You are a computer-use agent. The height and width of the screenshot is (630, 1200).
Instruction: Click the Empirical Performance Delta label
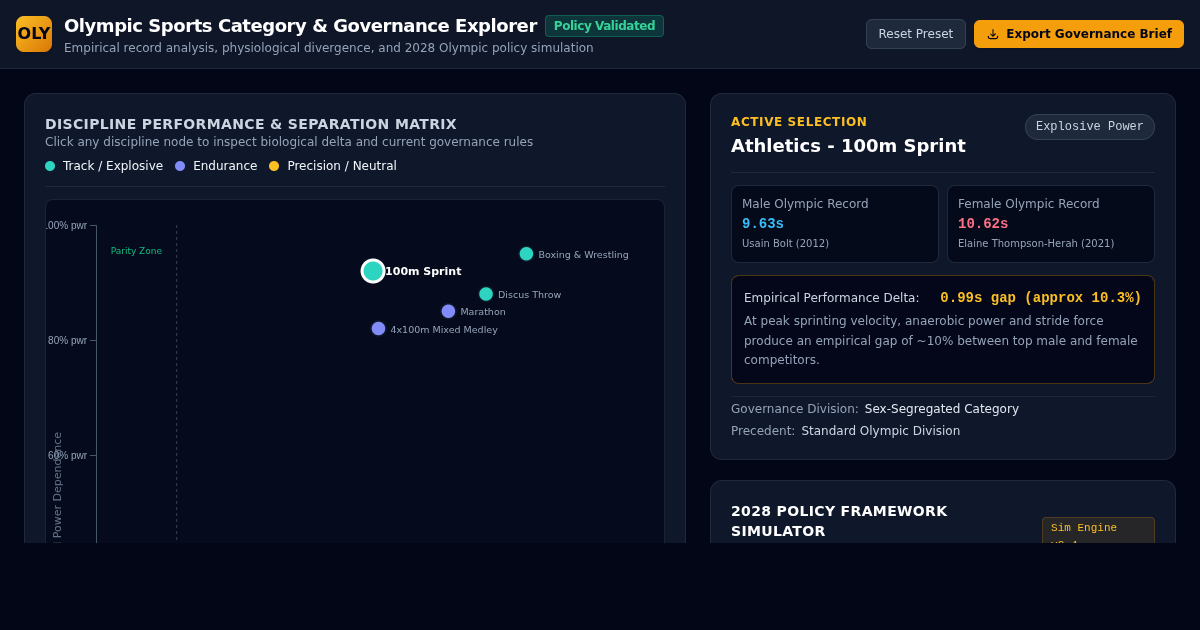tap(832, 298)
